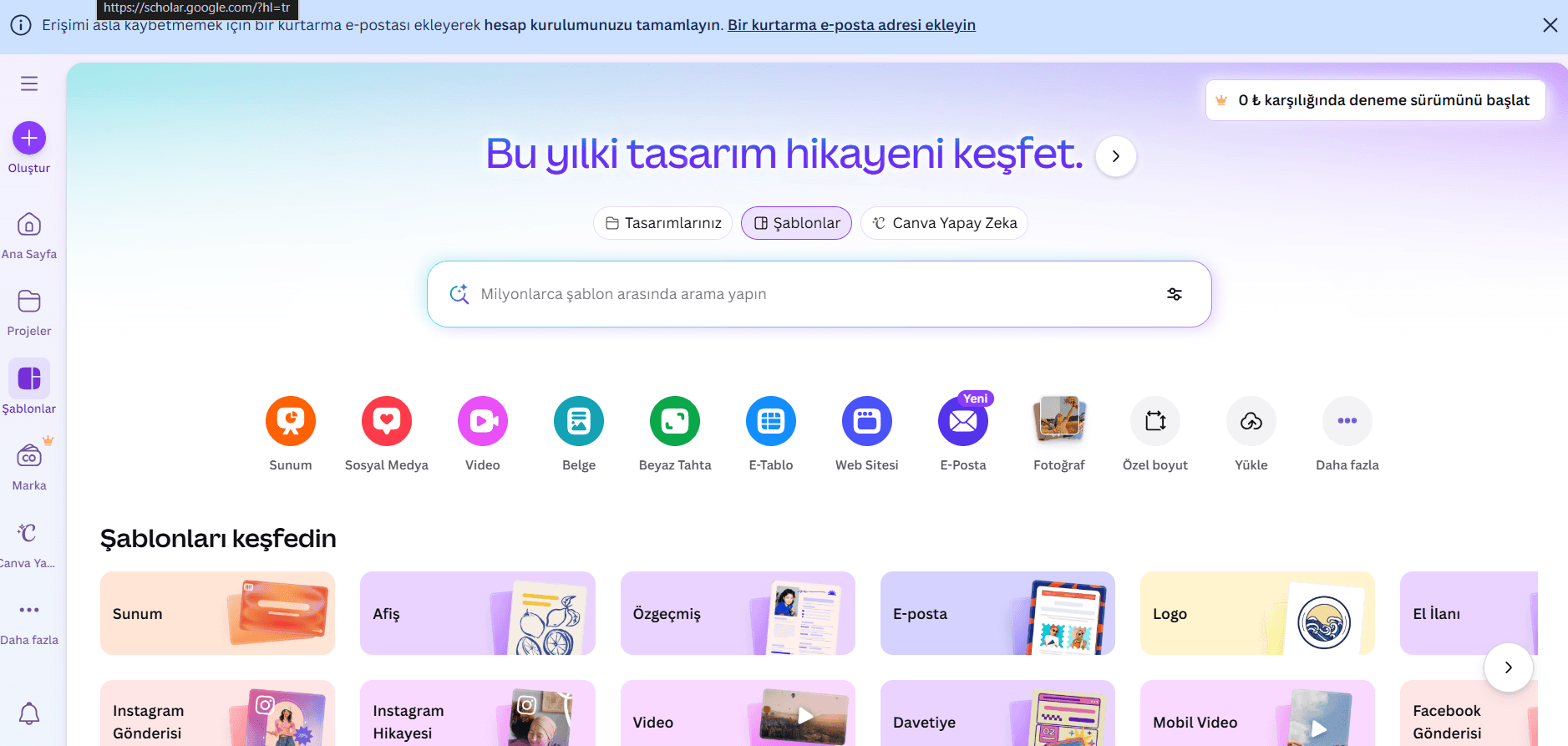
Task: Switch to Şablonlar tab
Action: tap(796, 223)
